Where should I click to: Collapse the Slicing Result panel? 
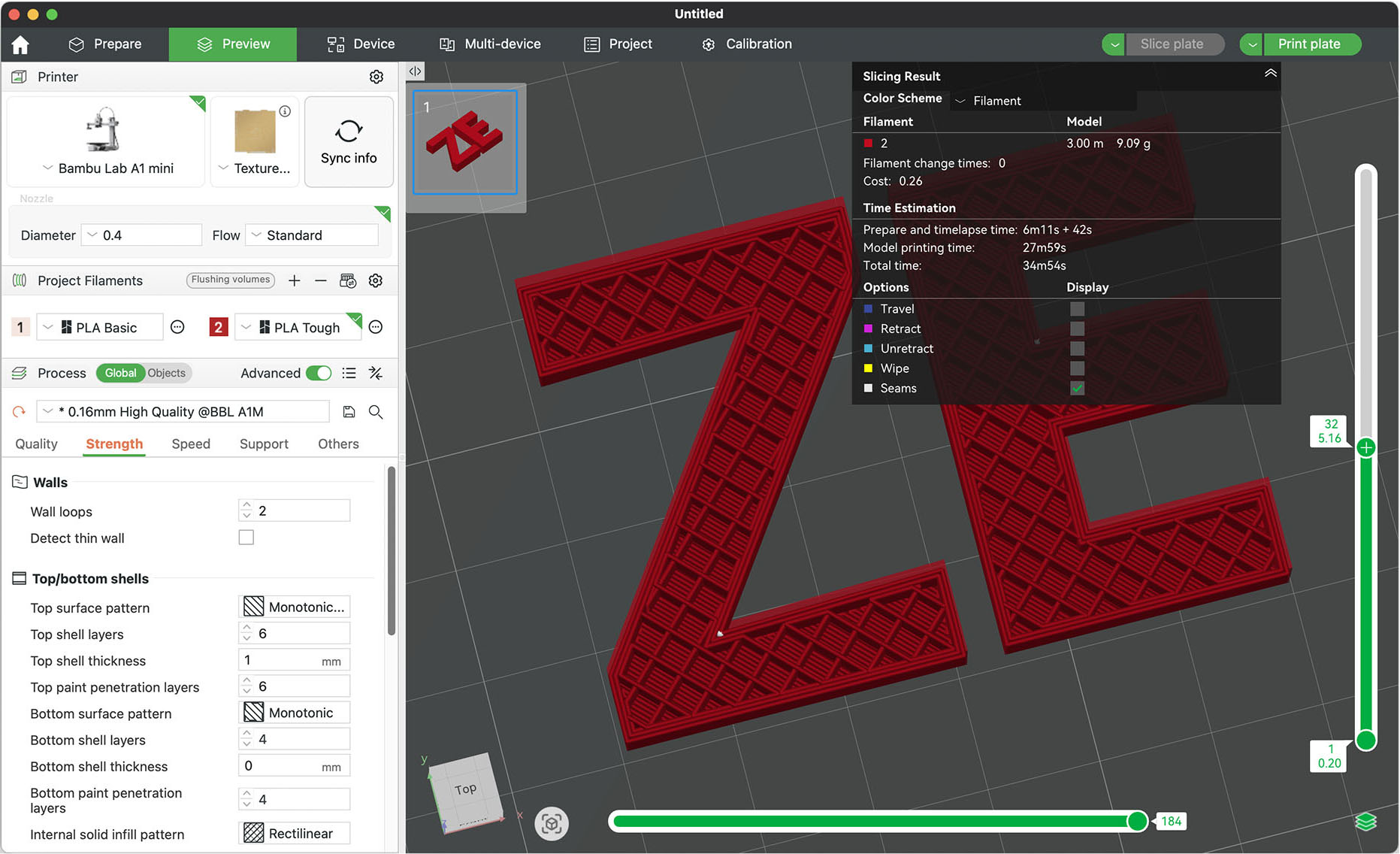(x=1270, y=74)
